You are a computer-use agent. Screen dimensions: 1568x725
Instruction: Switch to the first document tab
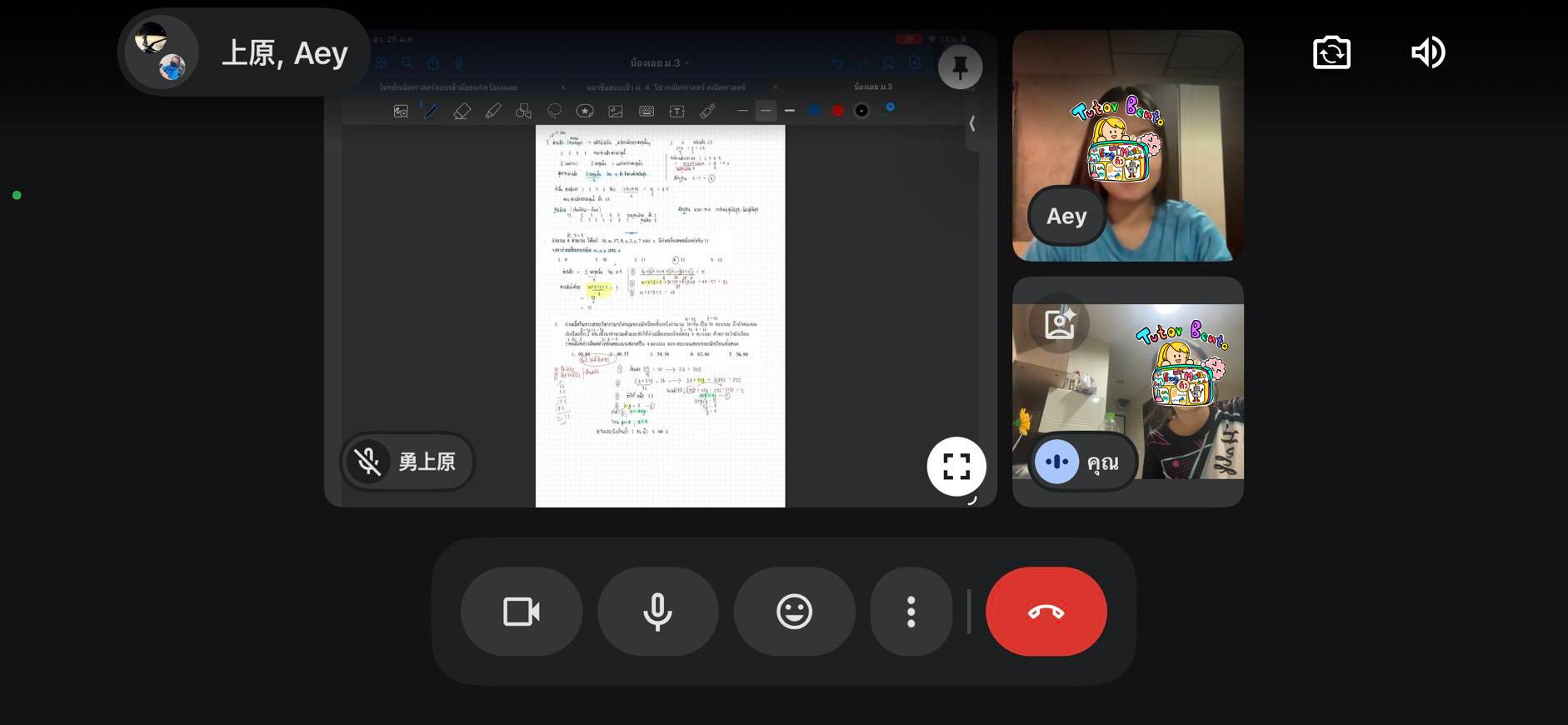[448, 87]
